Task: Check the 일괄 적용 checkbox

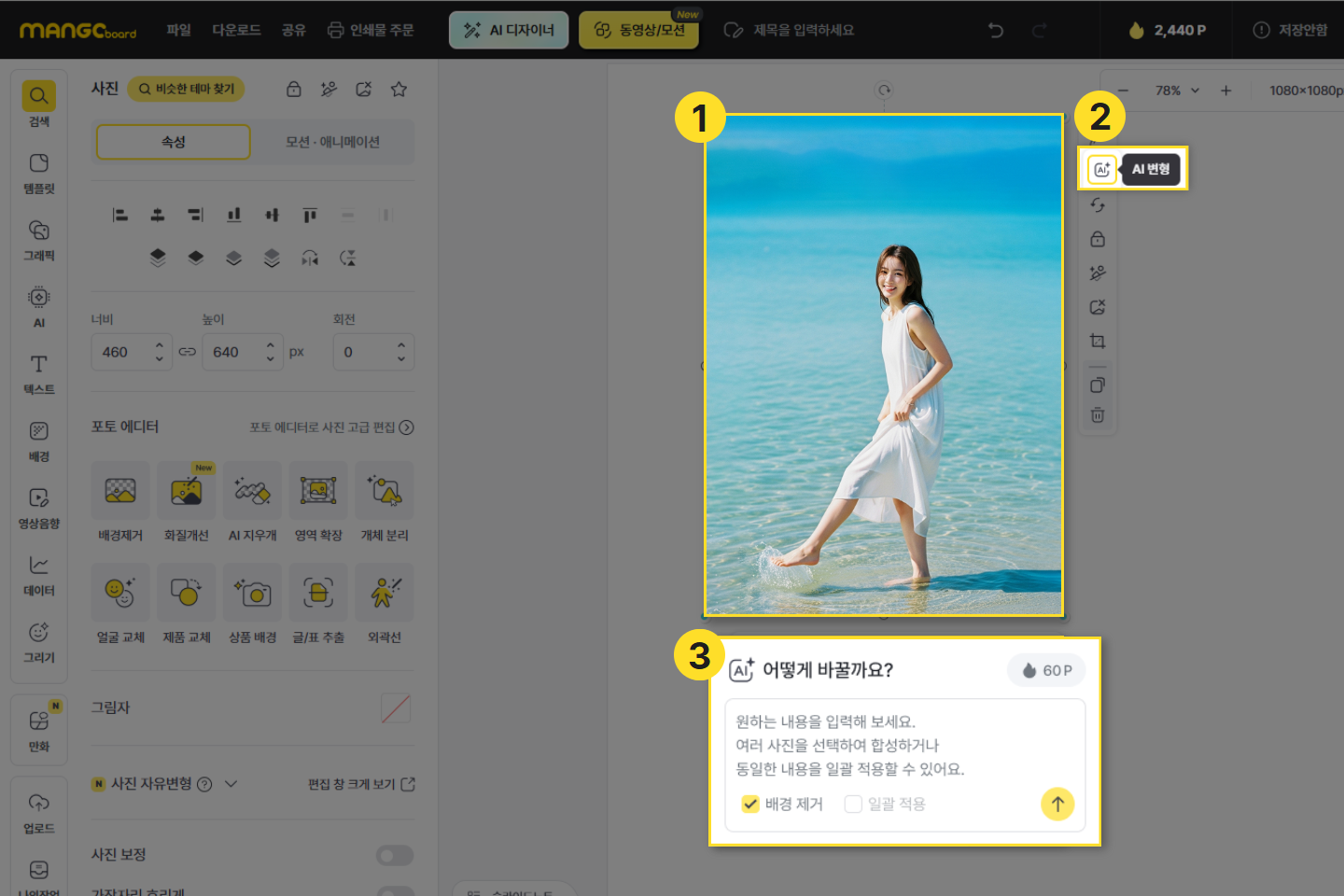Action: tap(853, 805)
